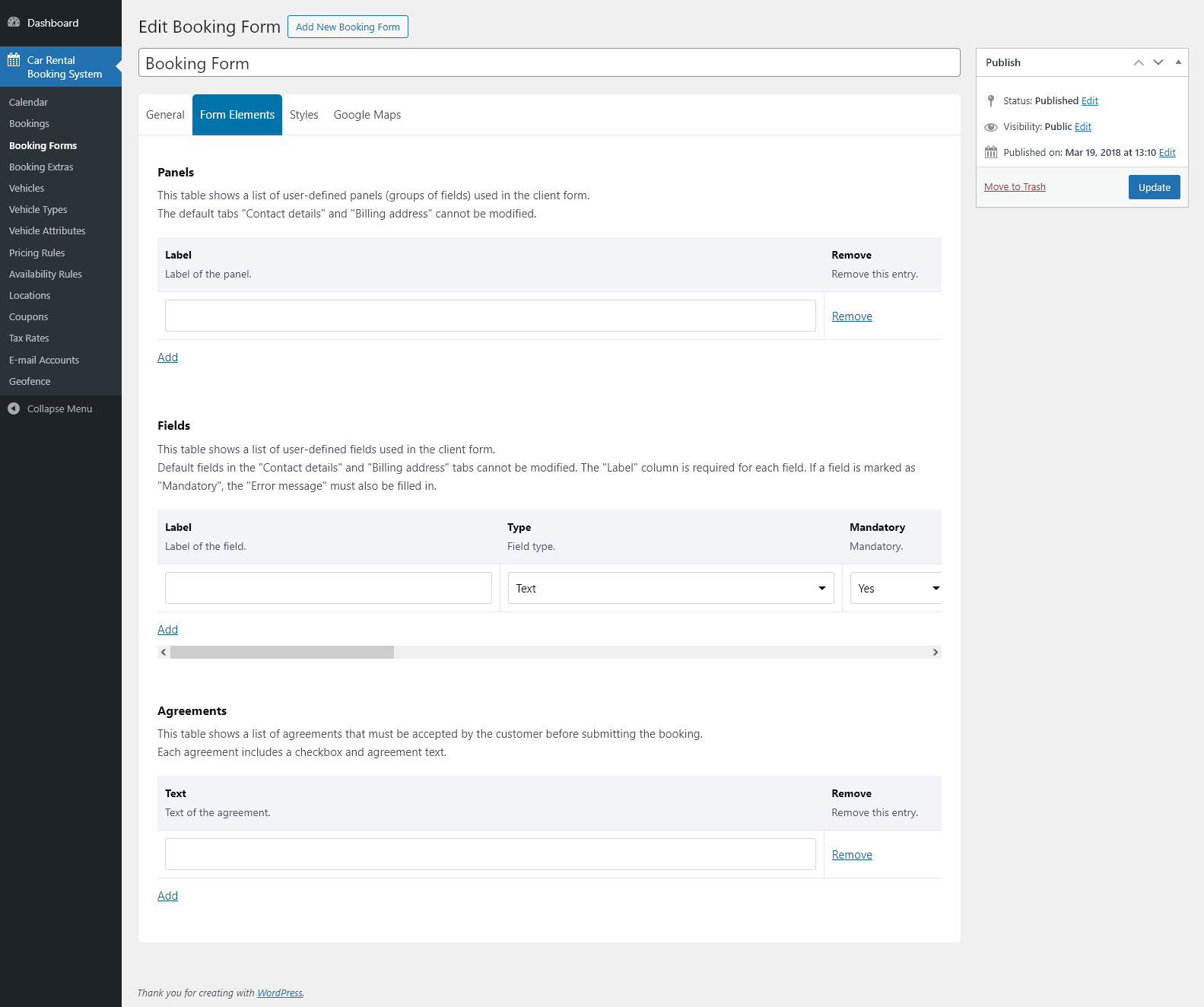
Task: Edit the Visibility setting in the Publish panel
Action: [x=1082, y=127]
